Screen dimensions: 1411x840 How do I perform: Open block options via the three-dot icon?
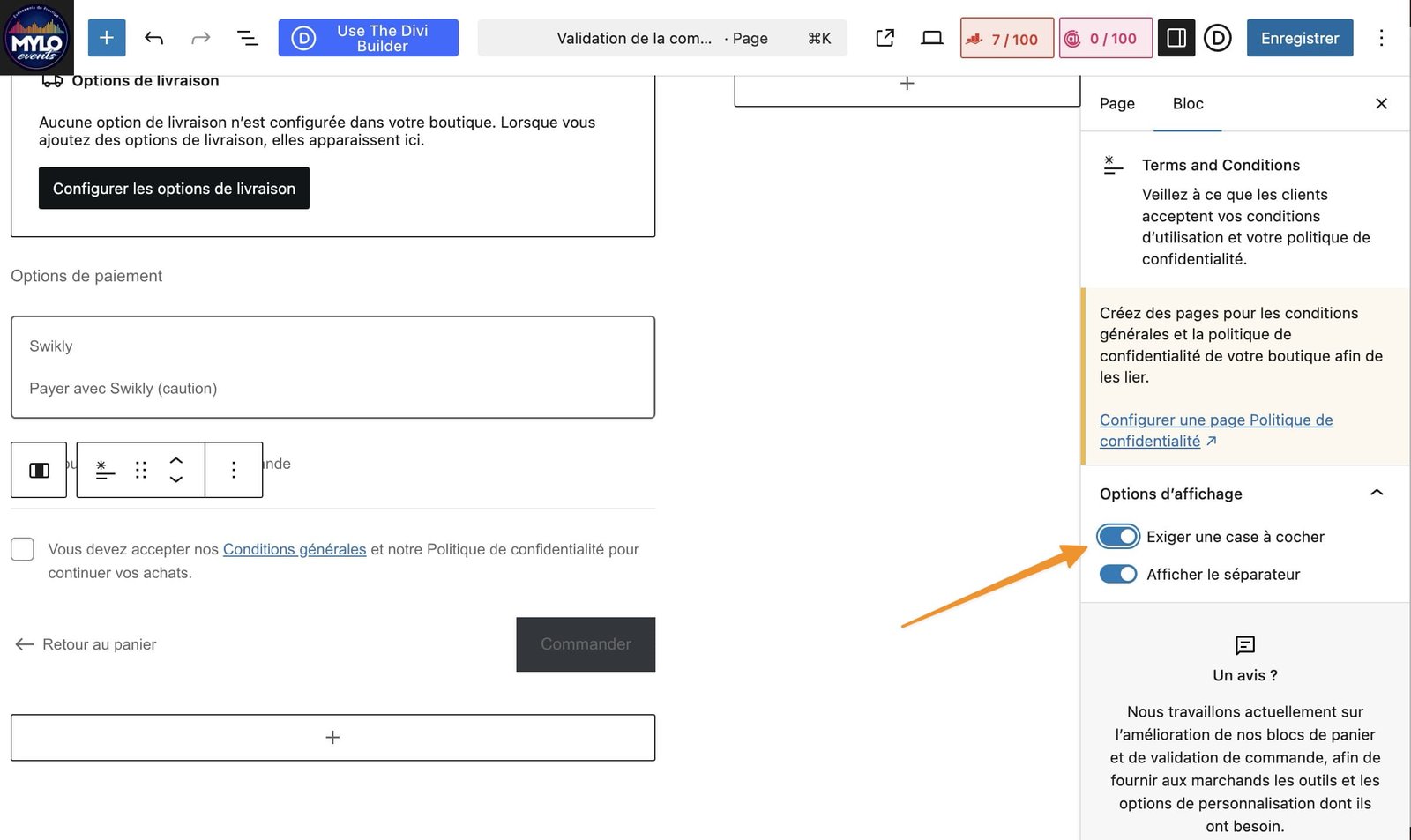[x=234, y=470]
